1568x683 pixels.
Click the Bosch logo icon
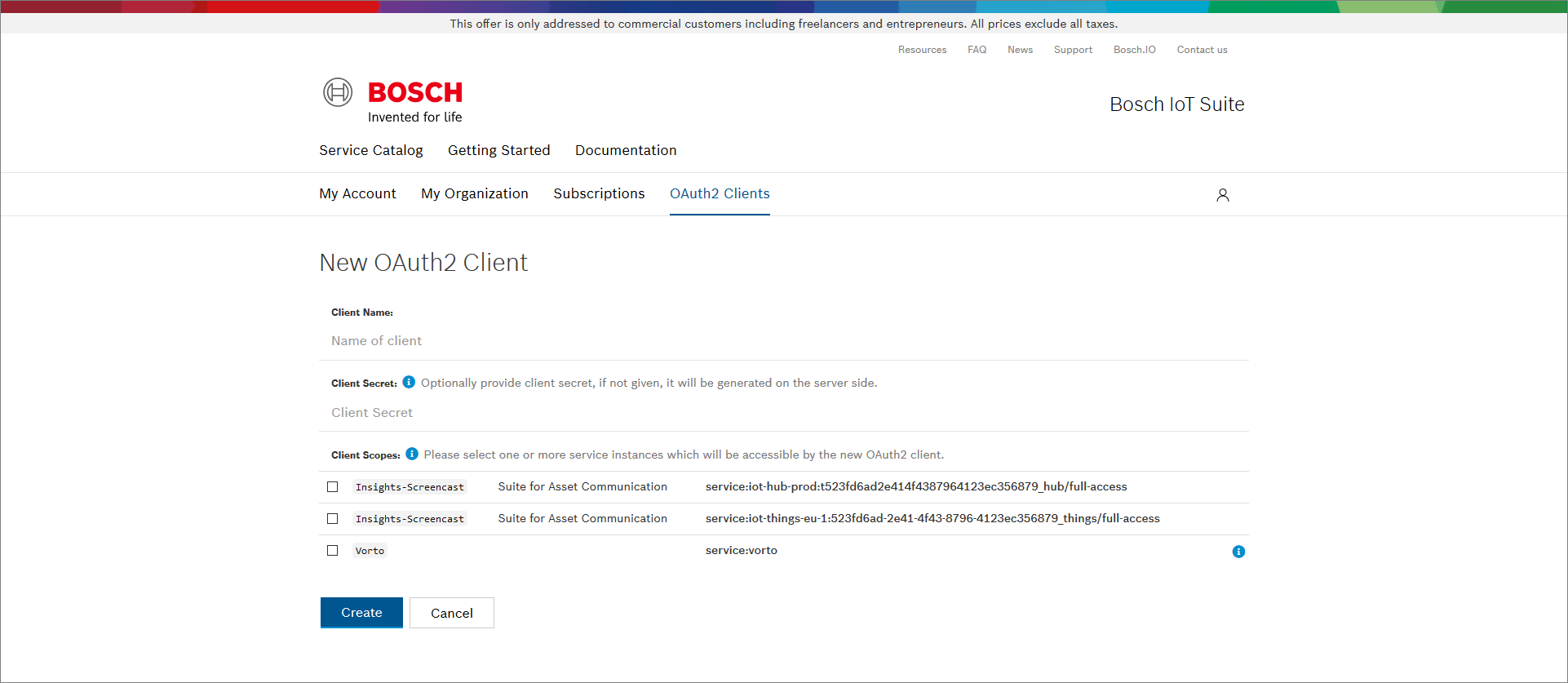pyautogui.click(x=338, y=92)
